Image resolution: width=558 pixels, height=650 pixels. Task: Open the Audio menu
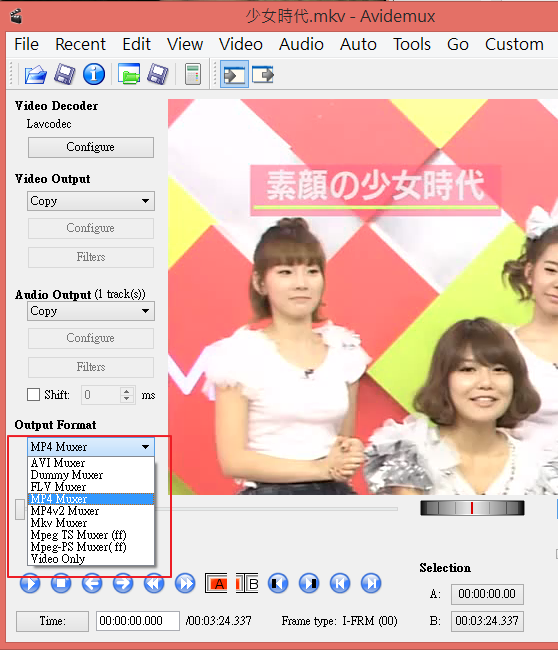301,44
